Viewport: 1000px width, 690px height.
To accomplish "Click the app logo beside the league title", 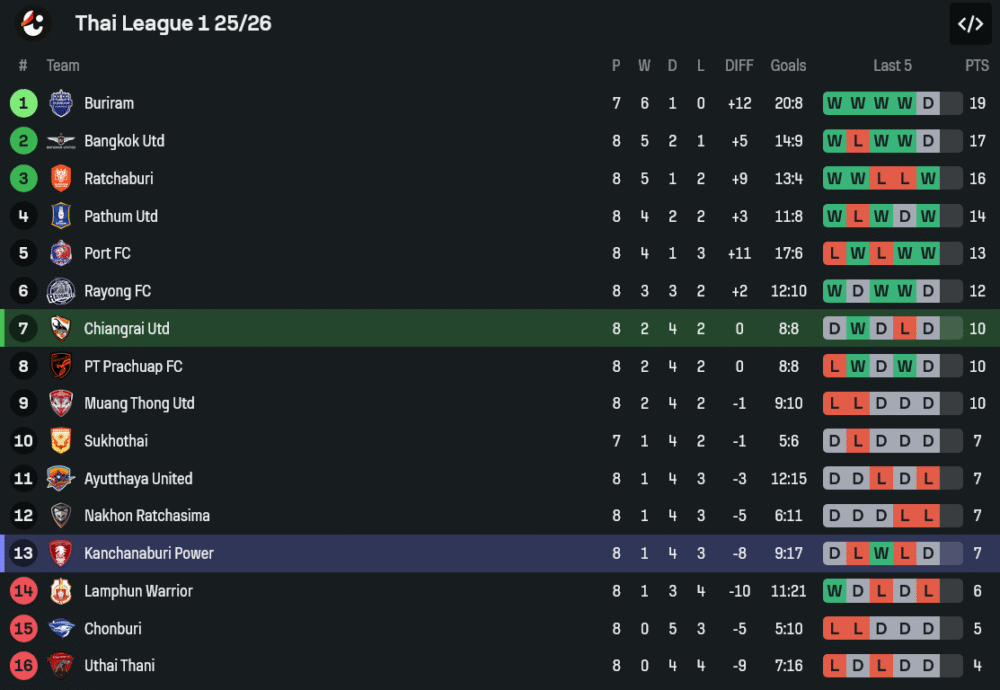I will [x=34, y=23].
